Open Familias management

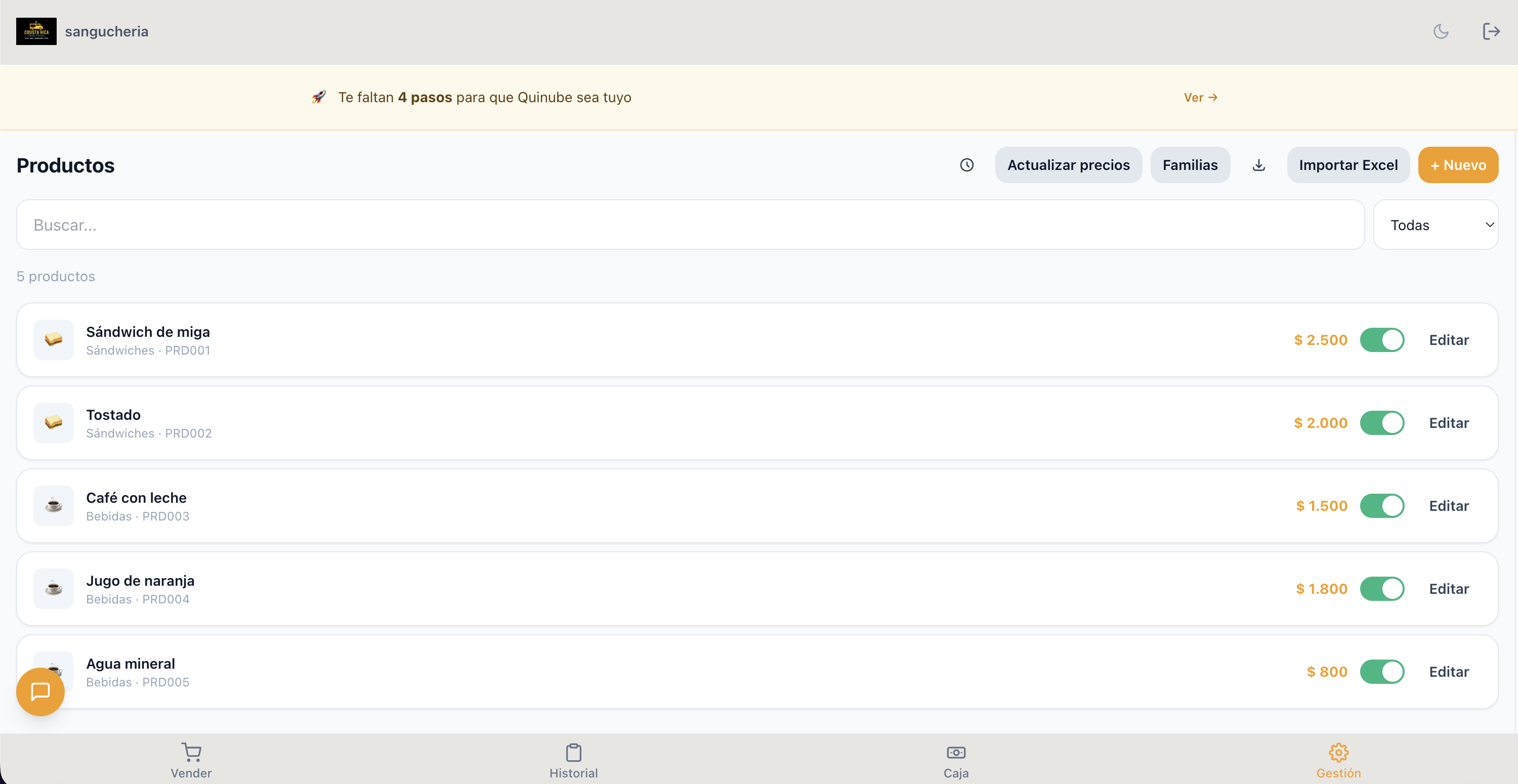click(1190, 165)
